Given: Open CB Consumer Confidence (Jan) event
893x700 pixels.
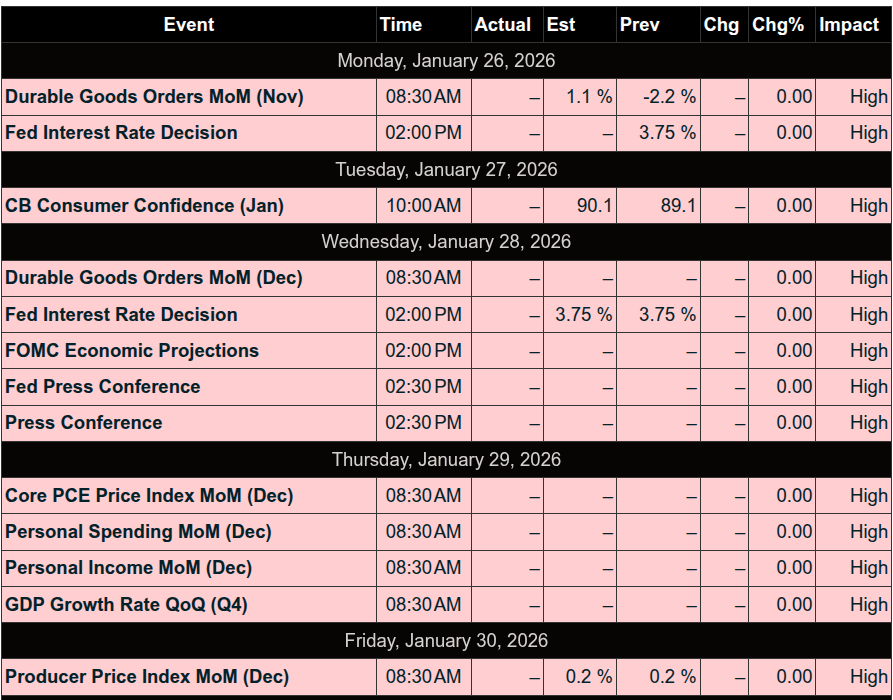Looking at the screenshot, I should pos(144,206).
